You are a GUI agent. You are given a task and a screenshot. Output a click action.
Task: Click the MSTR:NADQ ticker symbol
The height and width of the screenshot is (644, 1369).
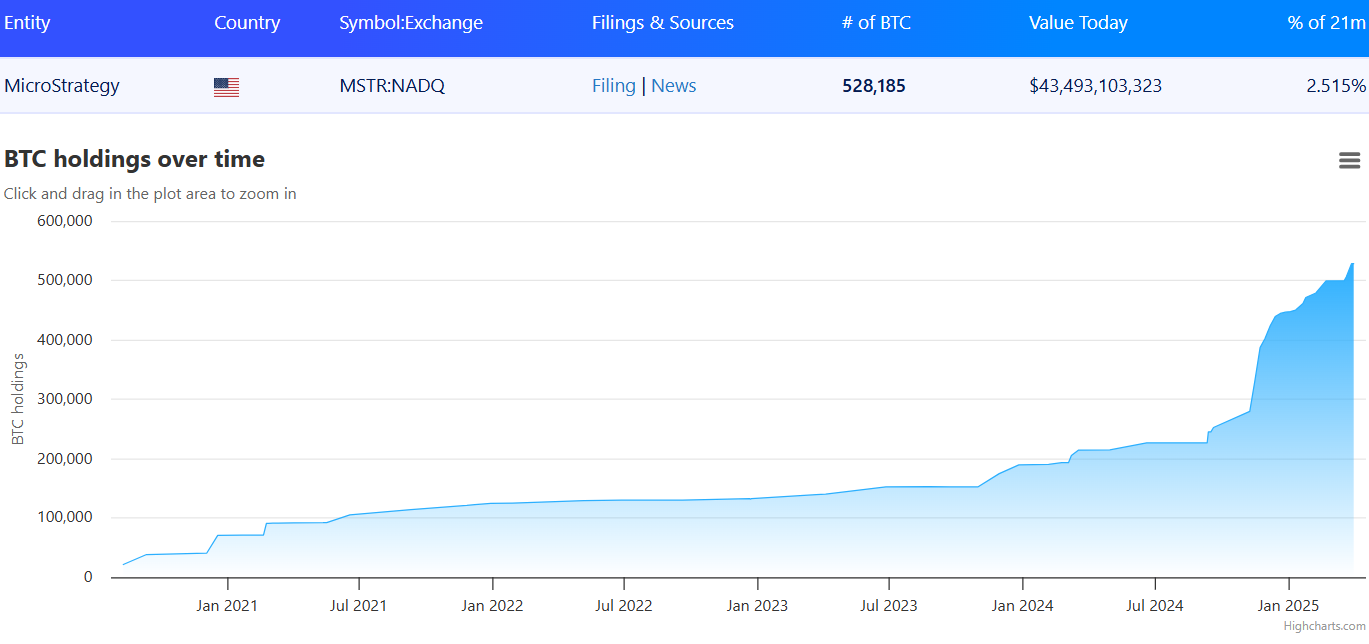point(392,86)
